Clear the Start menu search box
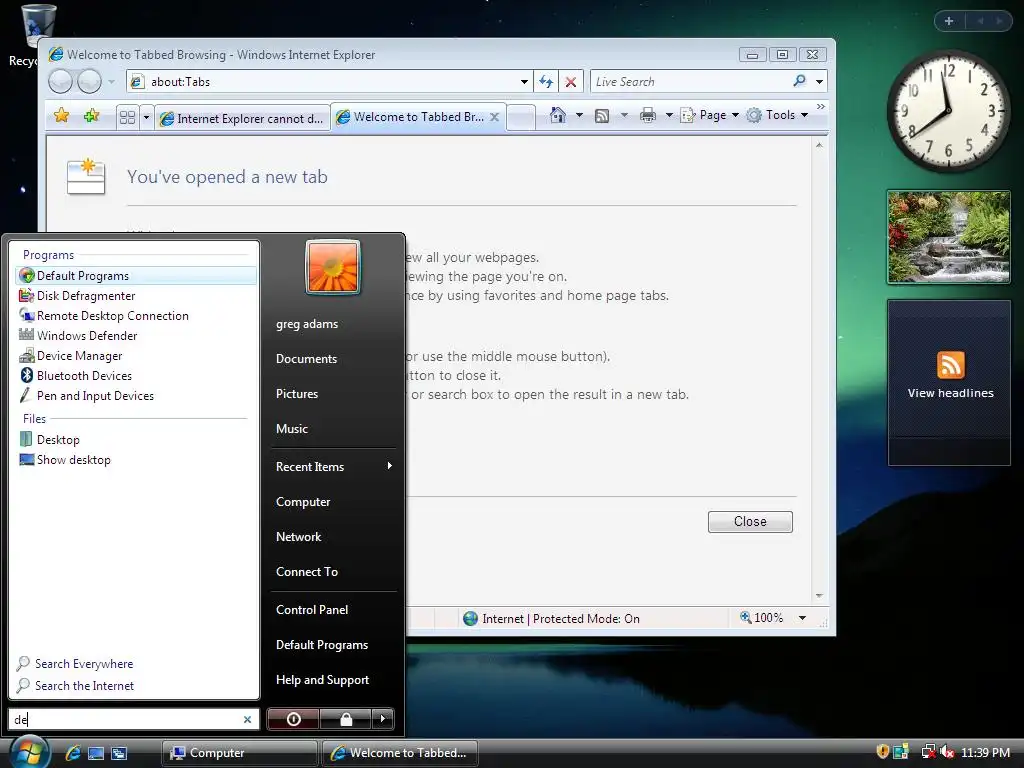Screen dimensions: 1024x768 [x=247, y=719]
